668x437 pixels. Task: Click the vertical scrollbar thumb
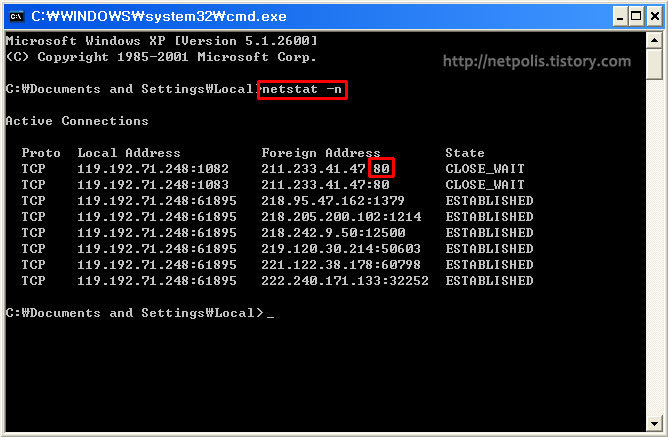(x=654, y=64)
